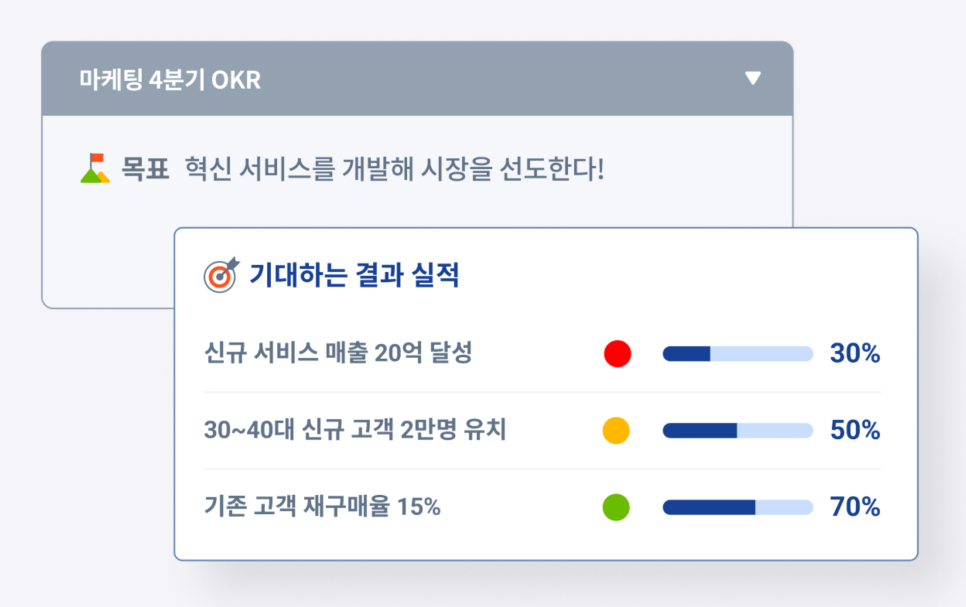Click the red status dot

click(x=617, y=354)
